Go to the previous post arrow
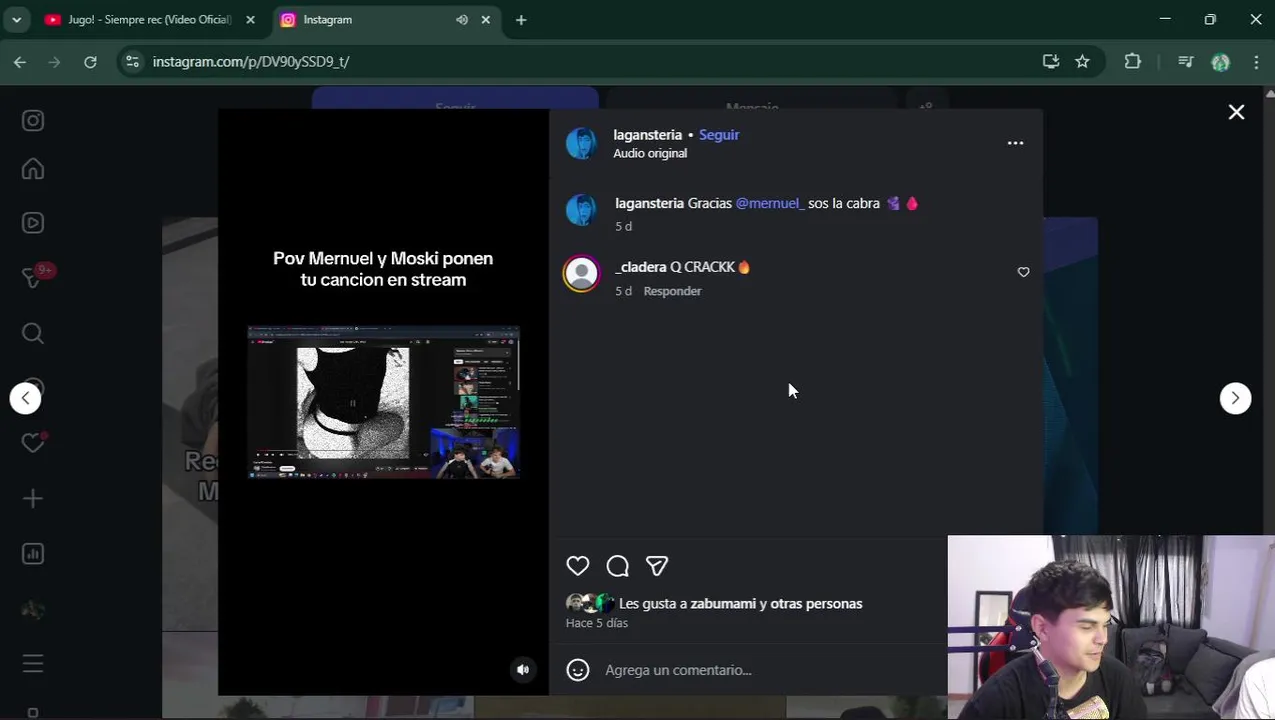Image resolution: width=1275 pixels, height=720 pixels. (26, 398)
